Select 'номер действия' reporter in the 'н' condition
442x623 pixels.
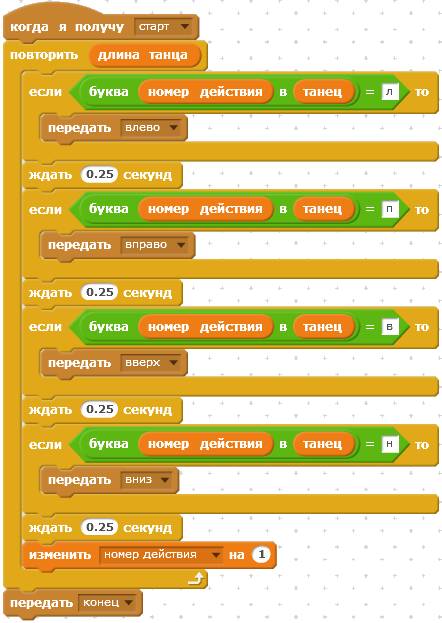click(x=205, y=444)
